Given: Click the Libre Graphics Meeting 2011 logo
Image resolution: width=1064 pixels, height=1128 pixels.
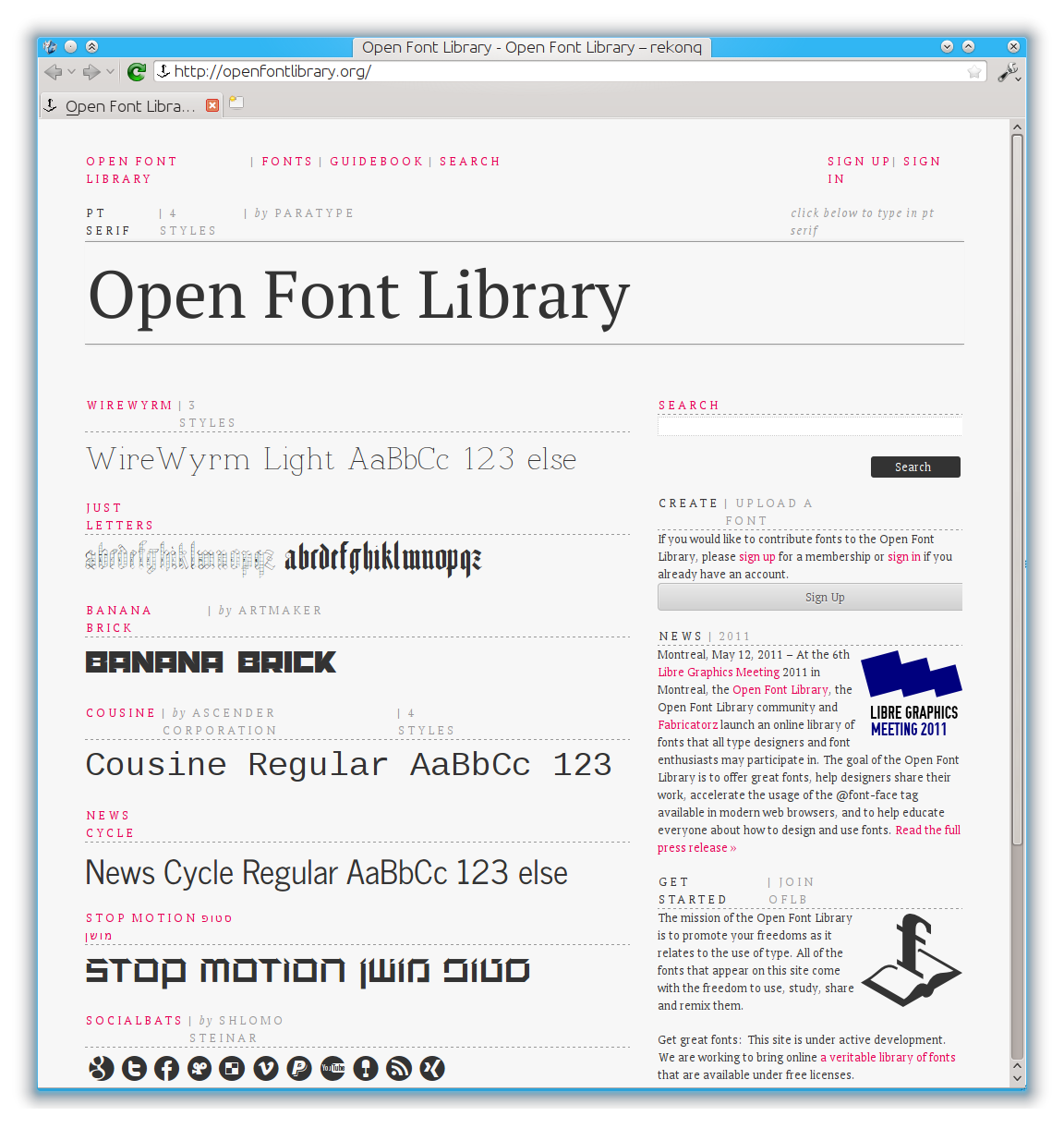Looking at the screenshot, I should (912, 694).
